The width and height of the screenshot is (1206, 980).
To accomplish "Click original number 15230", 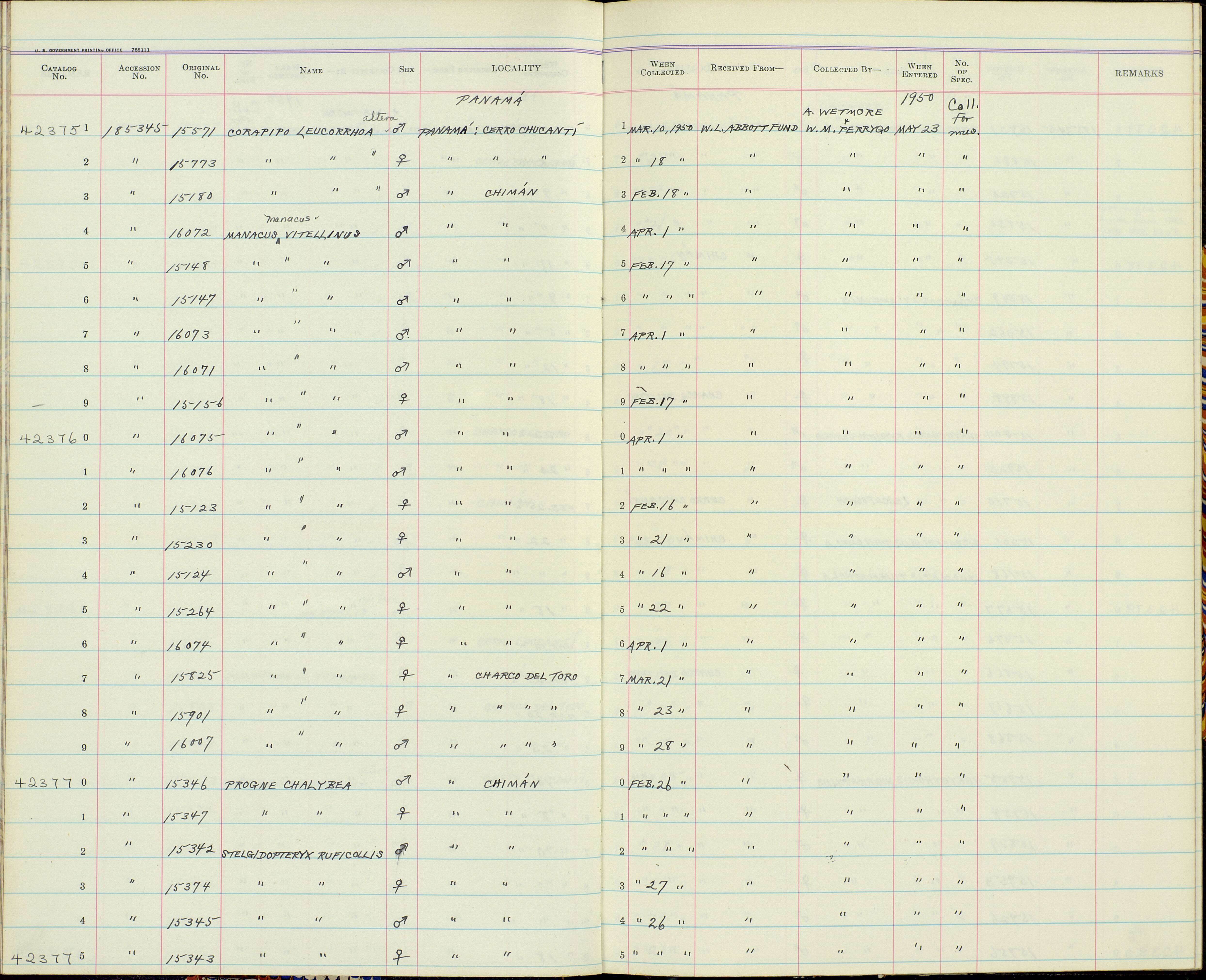I will tap(189, 545).
